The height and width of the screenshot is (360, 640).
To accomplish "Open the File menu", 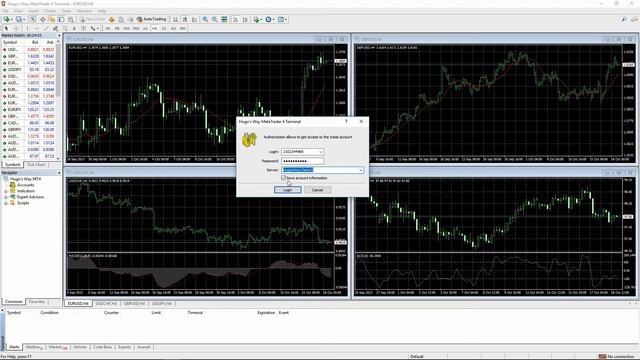I will 5,11.
